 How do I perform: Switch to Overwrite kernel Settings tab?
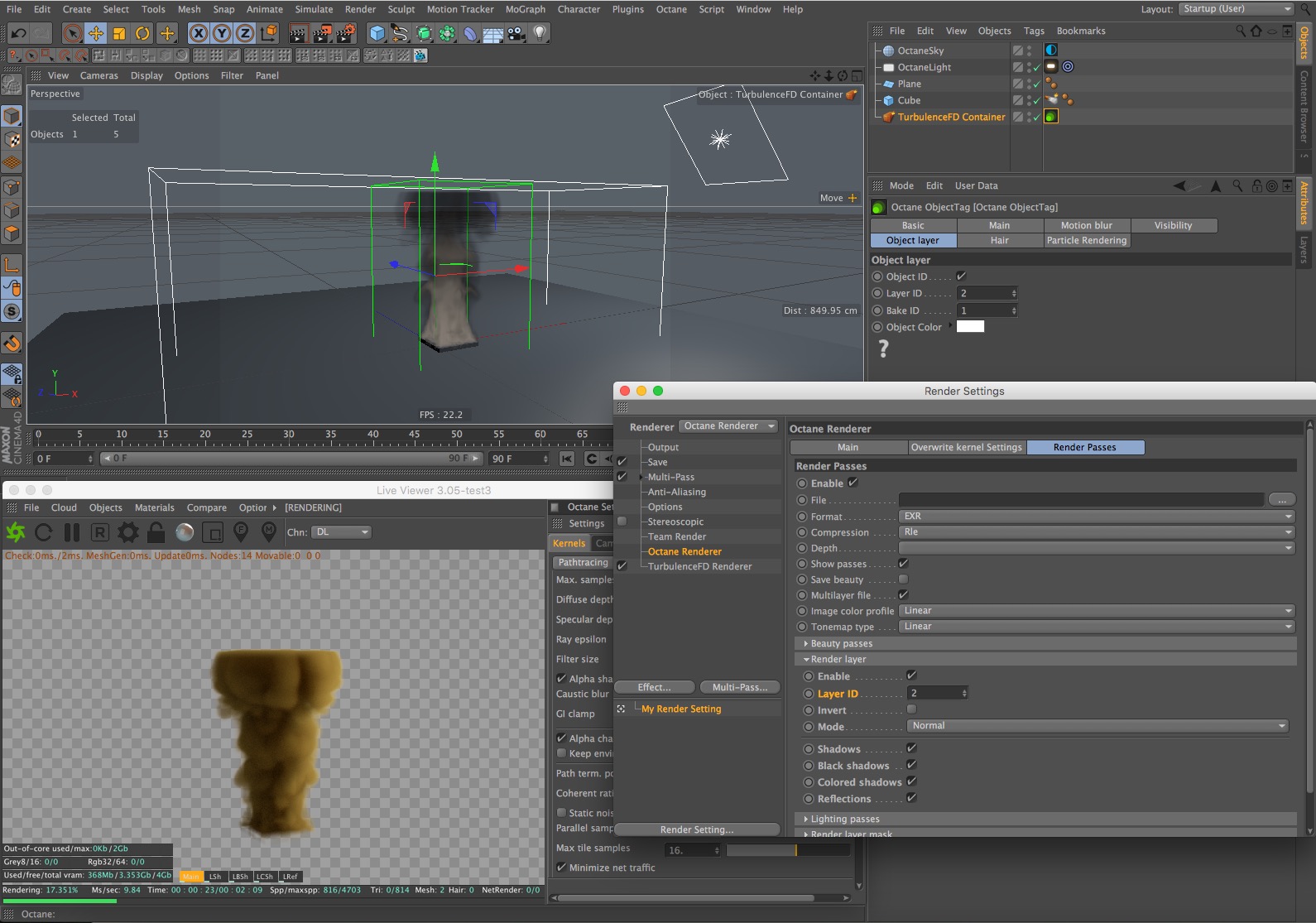click(x=966, y=447)
